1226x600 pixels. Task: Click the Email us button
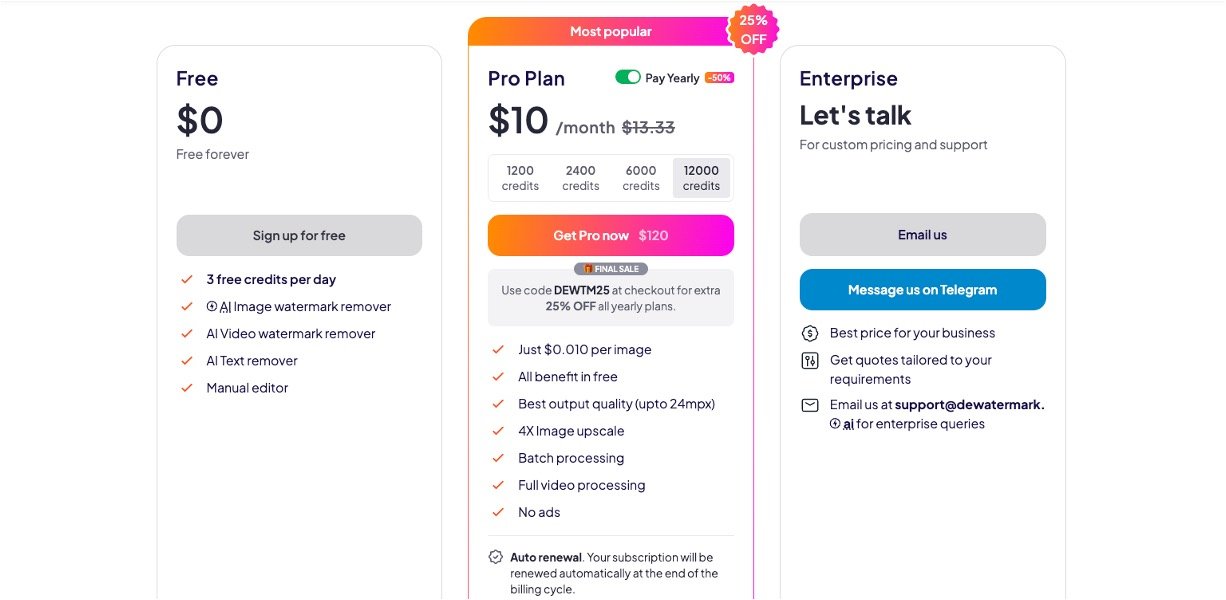tap(922, 235)
